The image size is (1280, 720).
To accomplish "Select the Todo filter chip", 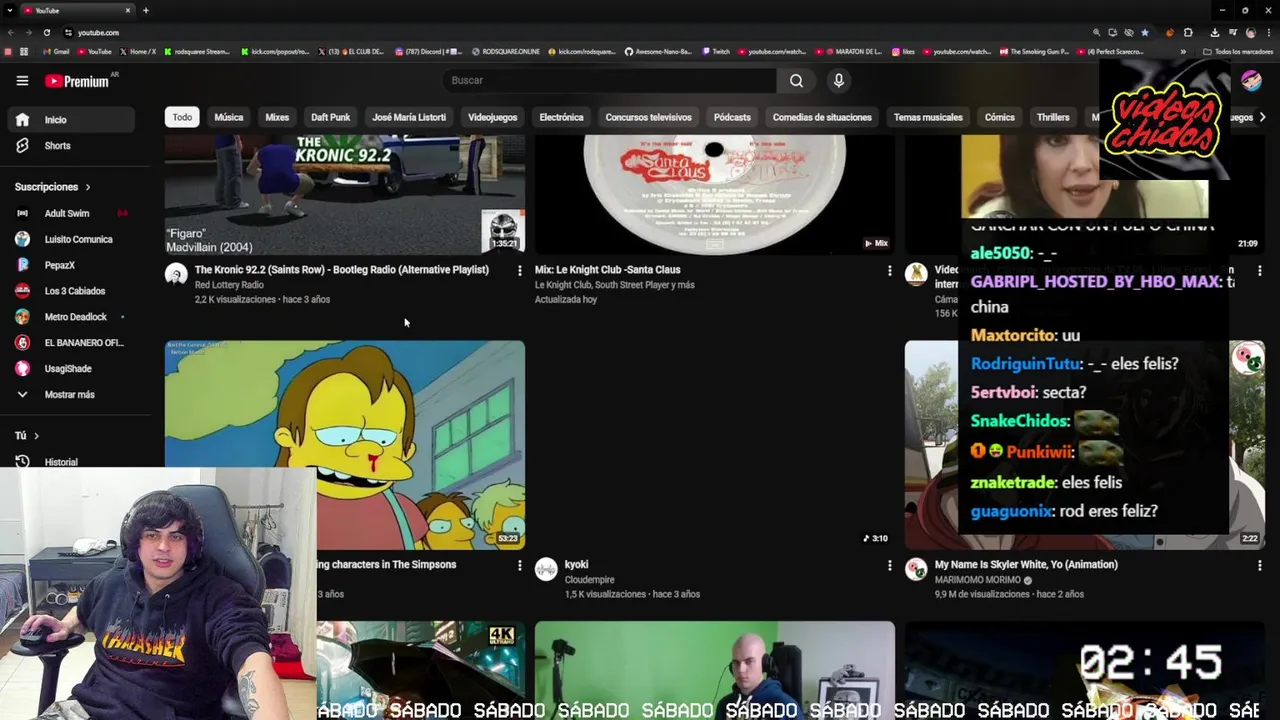I will click(182, 117).
